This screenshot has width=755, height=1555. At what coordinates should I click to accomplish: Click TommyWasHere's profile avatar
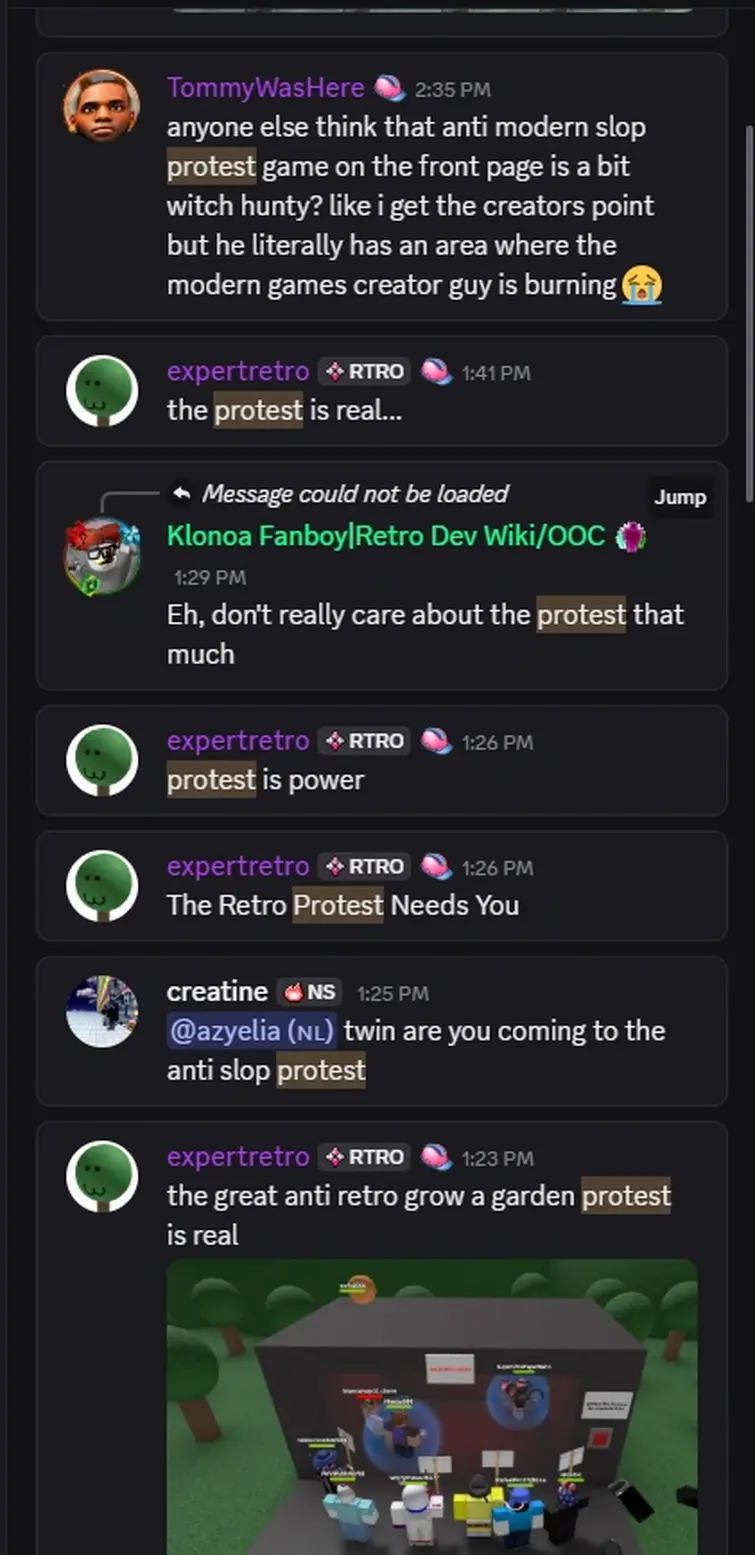101,105
